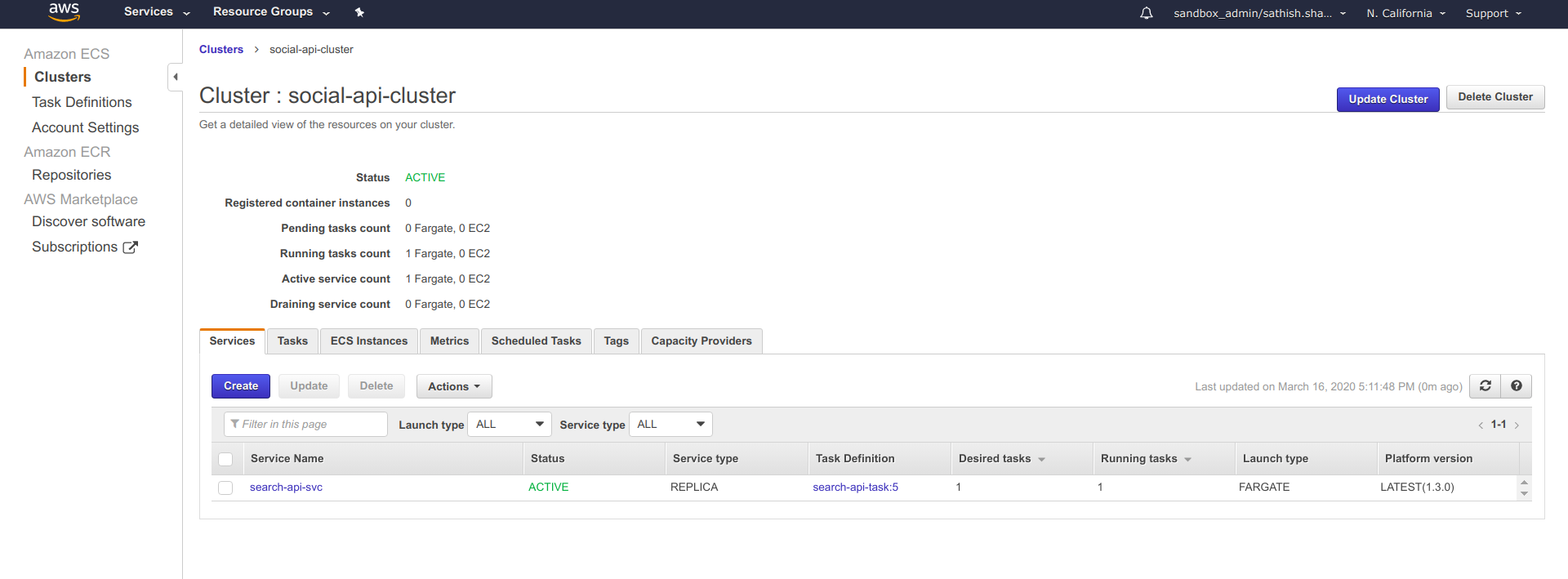1568x579 pixels.
Task: Open the search-api-task:5 task definition link
Action: pyautogui.click(x=855, y=488)
